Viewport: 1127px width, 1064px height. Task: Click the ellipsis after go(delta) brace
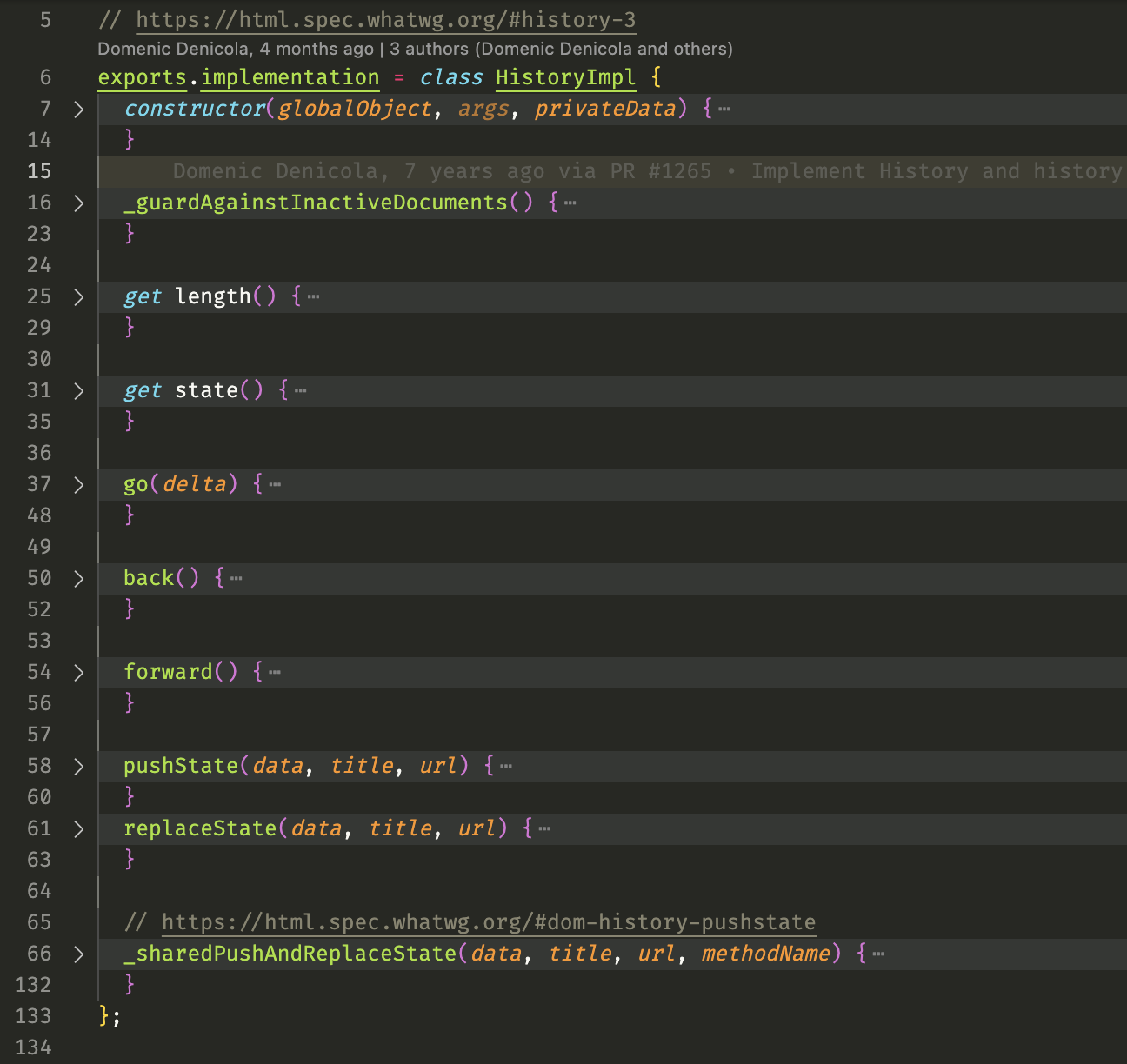tap(276, 484)
